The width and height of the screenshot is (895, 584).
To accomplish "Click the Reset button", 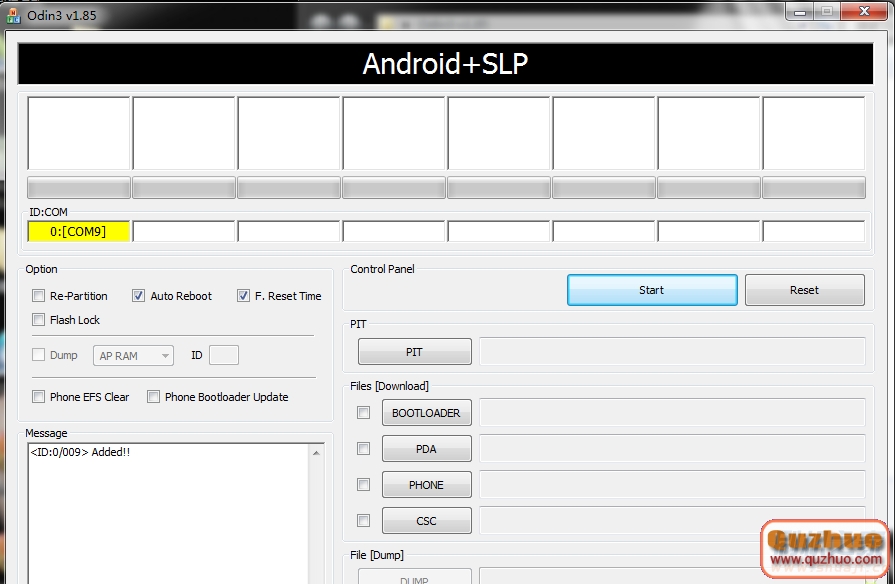I will point(804,290).
